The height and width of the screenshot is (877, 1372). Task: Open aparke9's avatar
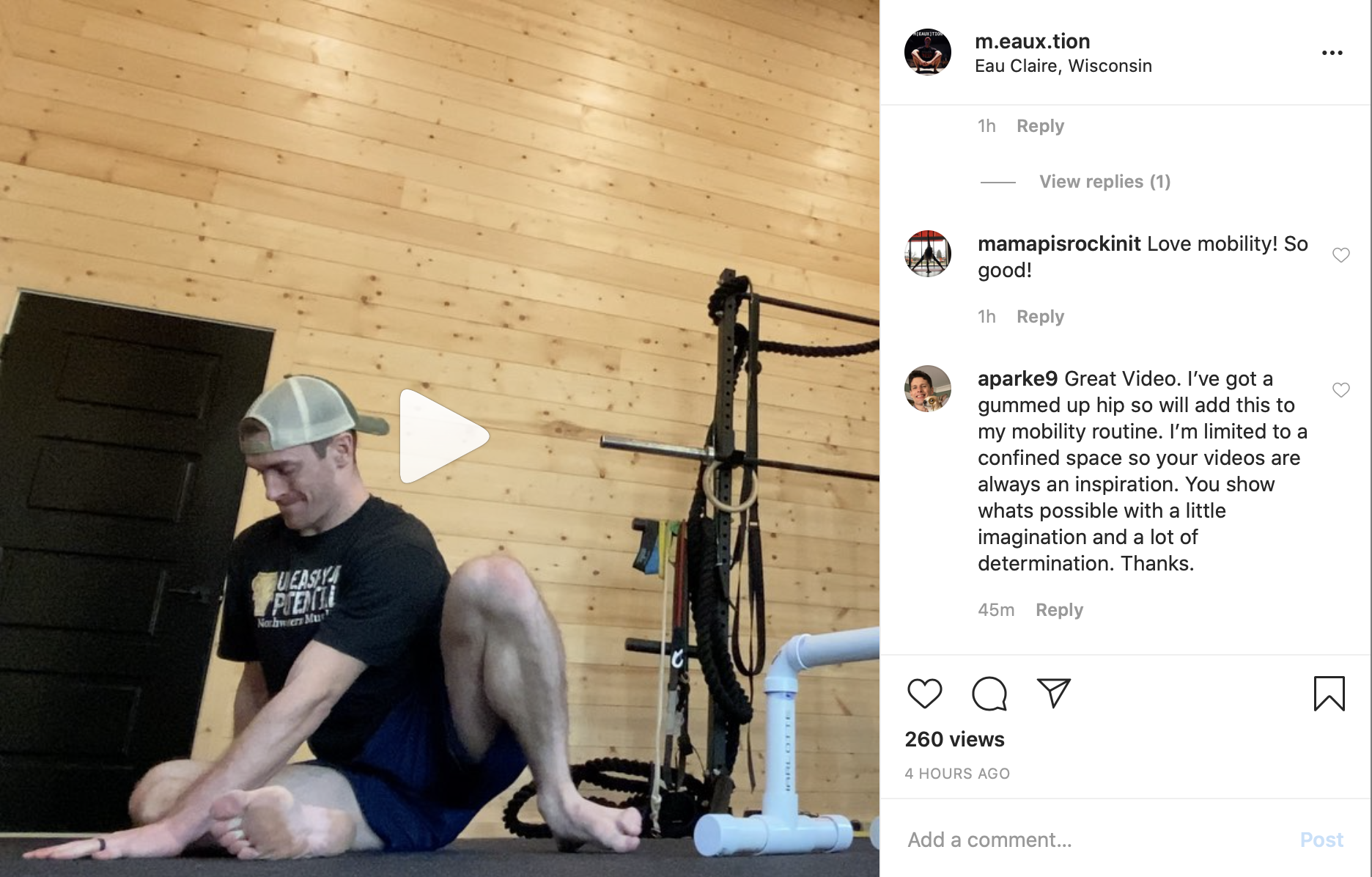(x=927, y=389)
